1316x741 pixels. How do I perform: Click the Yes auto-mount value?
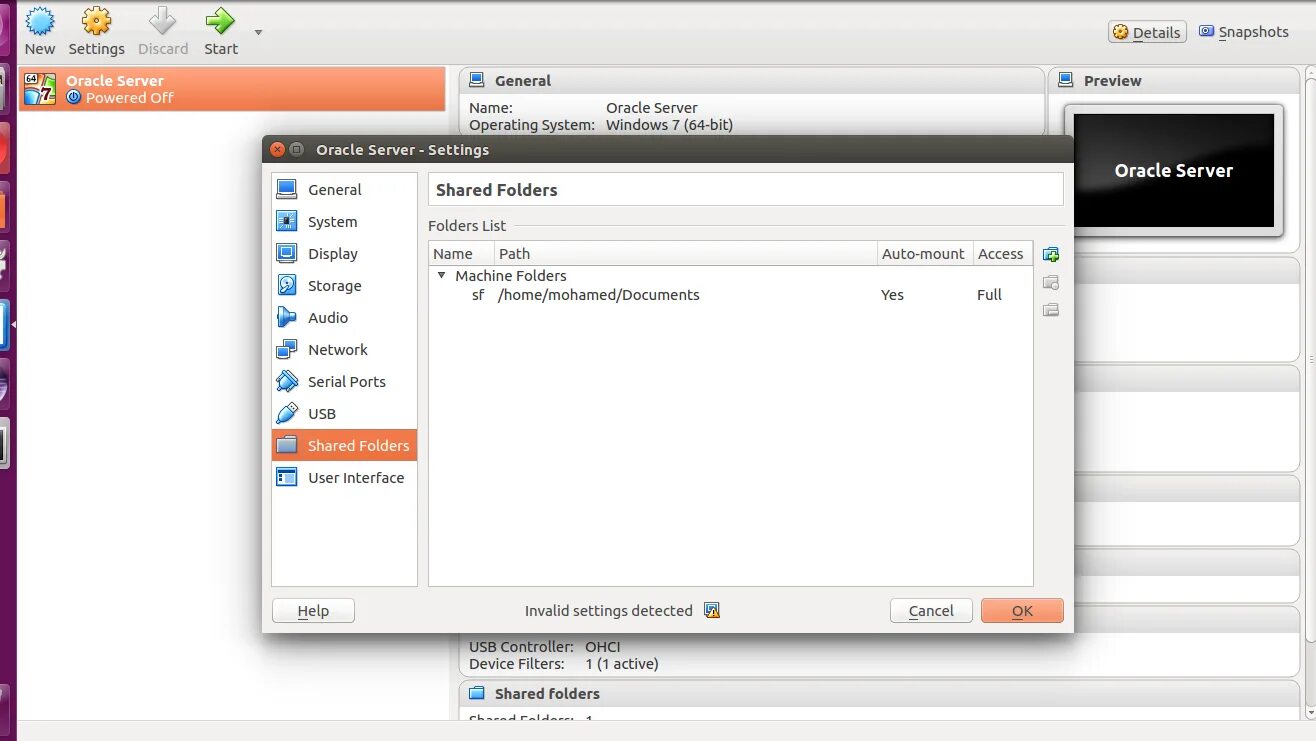point(892,295)
